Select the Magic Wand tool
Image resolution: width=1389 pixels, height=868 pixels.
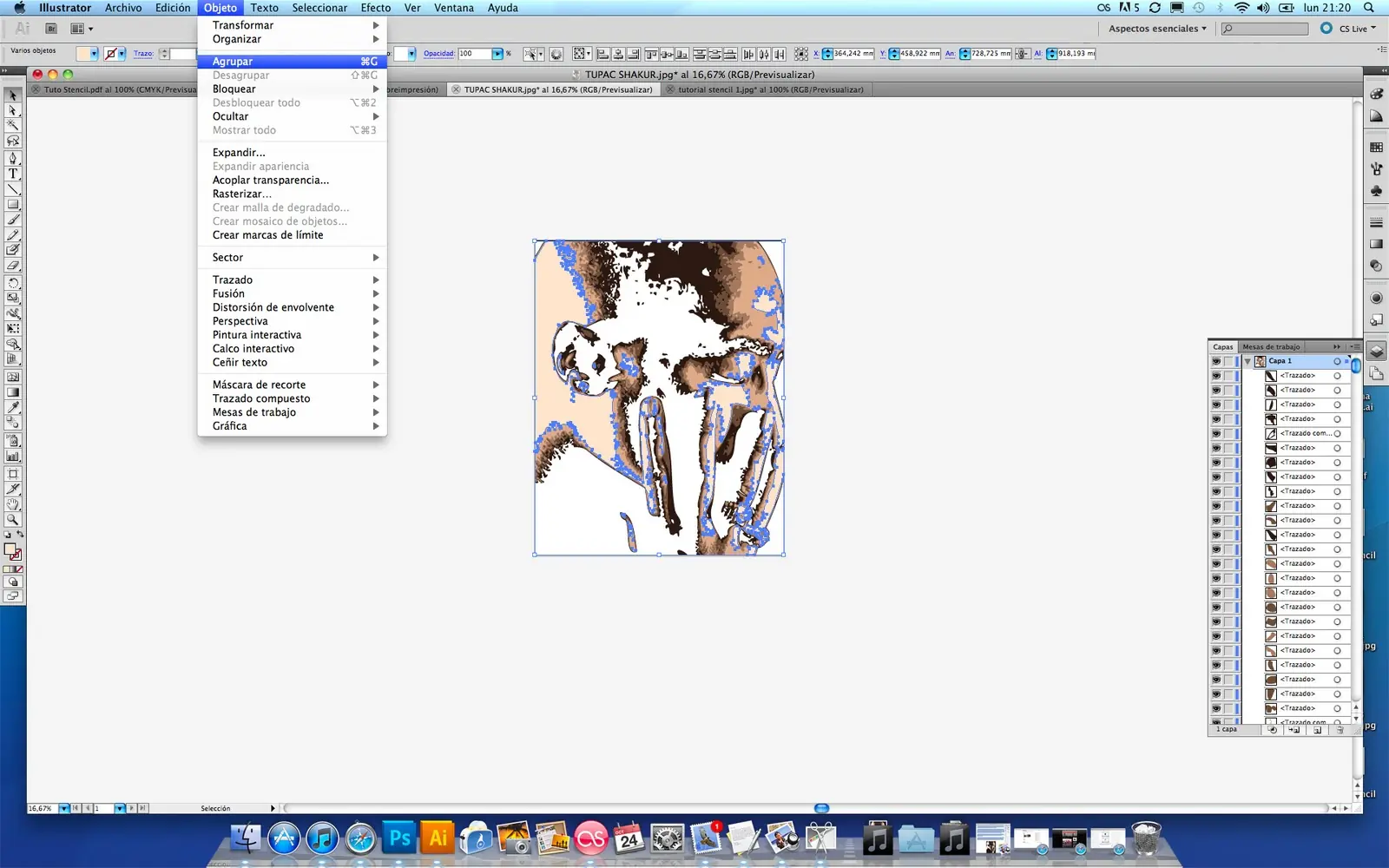(13, 125)
